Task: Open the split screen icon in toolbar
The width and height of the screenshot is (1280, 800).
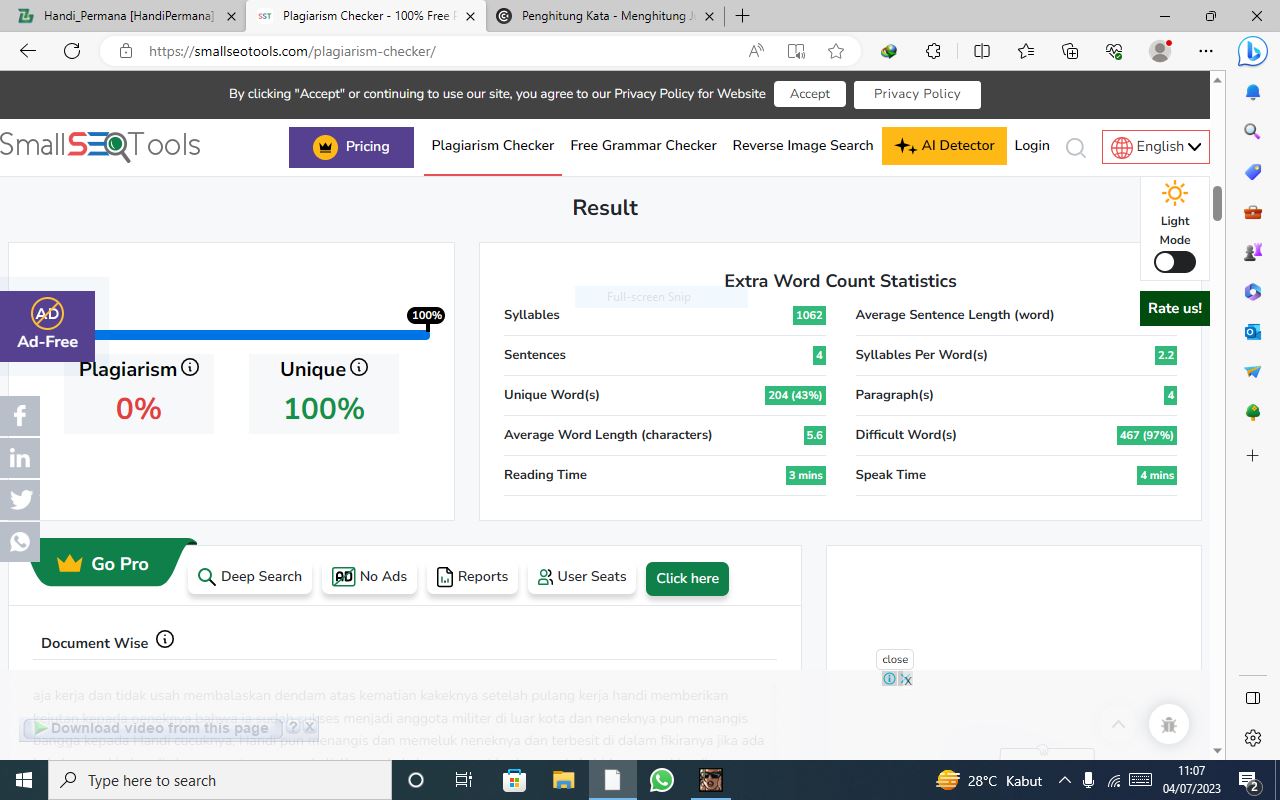Action: (982, 51)
